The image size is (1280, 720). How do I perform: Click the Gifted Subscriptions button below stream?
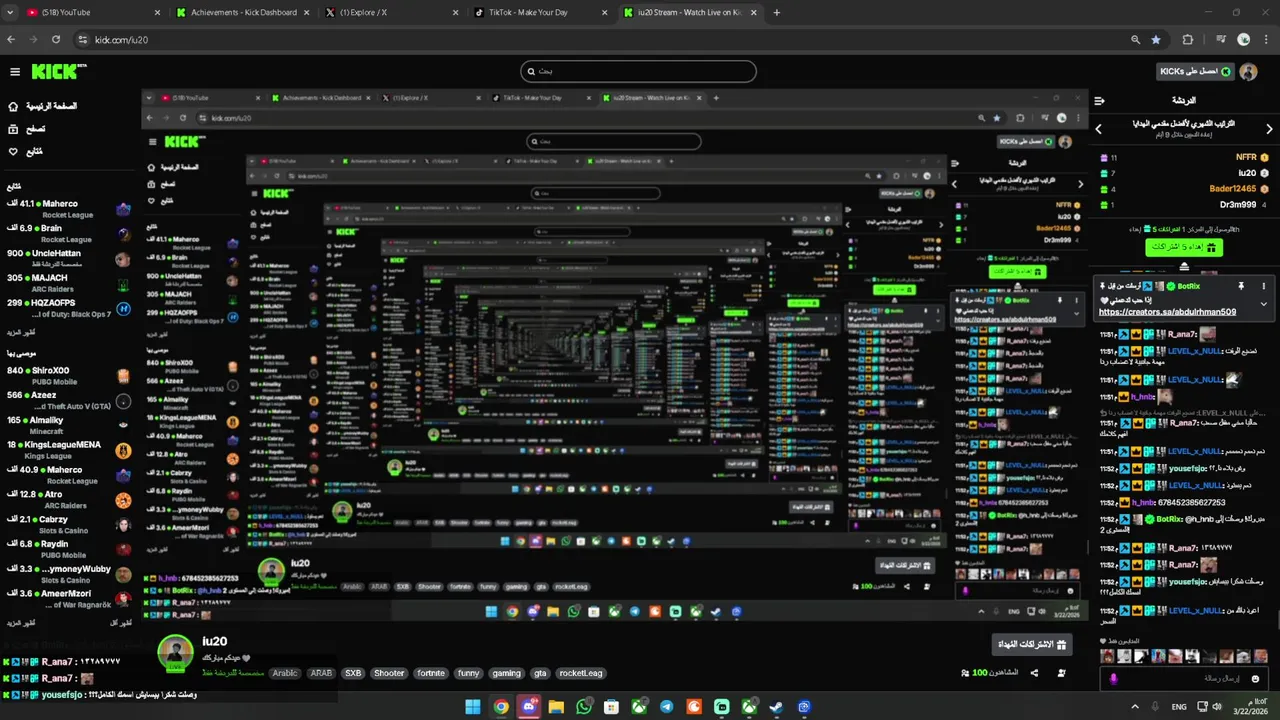1032,645
